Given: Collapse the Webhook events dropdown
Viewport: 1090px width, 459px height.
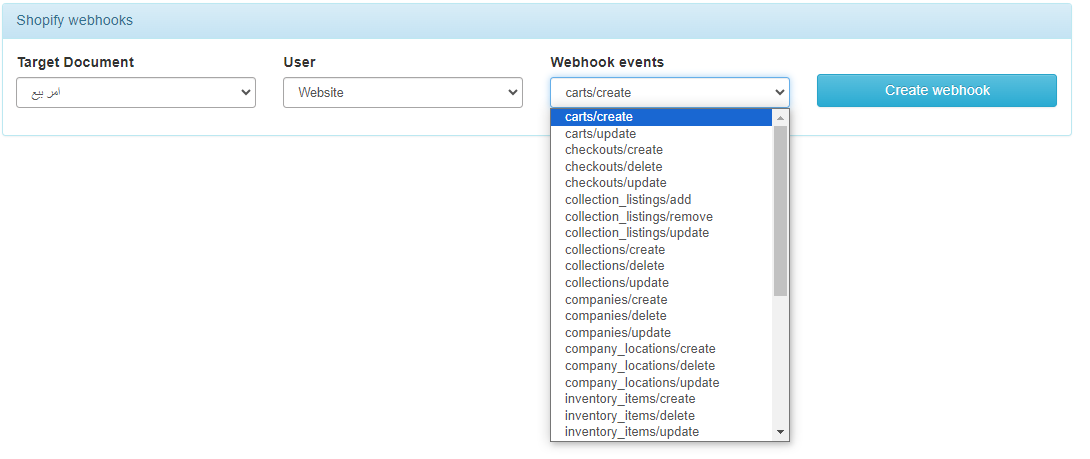Looking at the screenshot, I should point(669,93).
